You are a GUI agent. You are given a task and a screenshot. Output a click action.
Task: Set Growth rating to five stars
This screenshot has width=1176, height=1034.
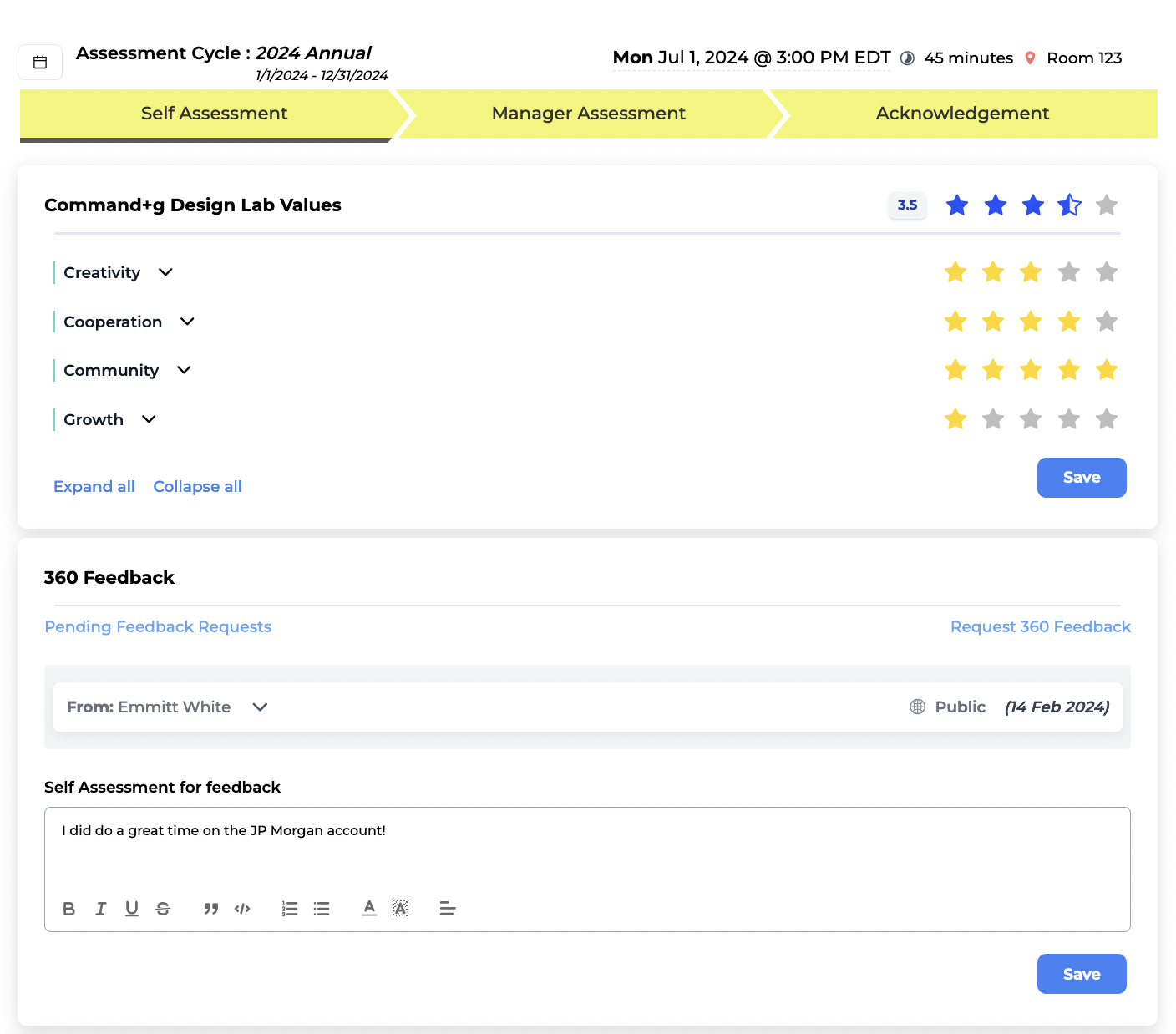pos(1107,419)
